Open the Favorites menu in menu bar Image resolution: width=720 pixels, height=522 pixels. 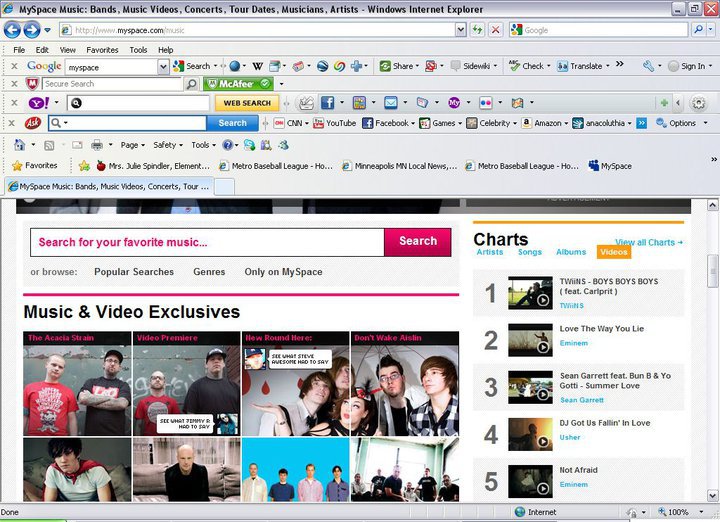(x=102, y=50)
